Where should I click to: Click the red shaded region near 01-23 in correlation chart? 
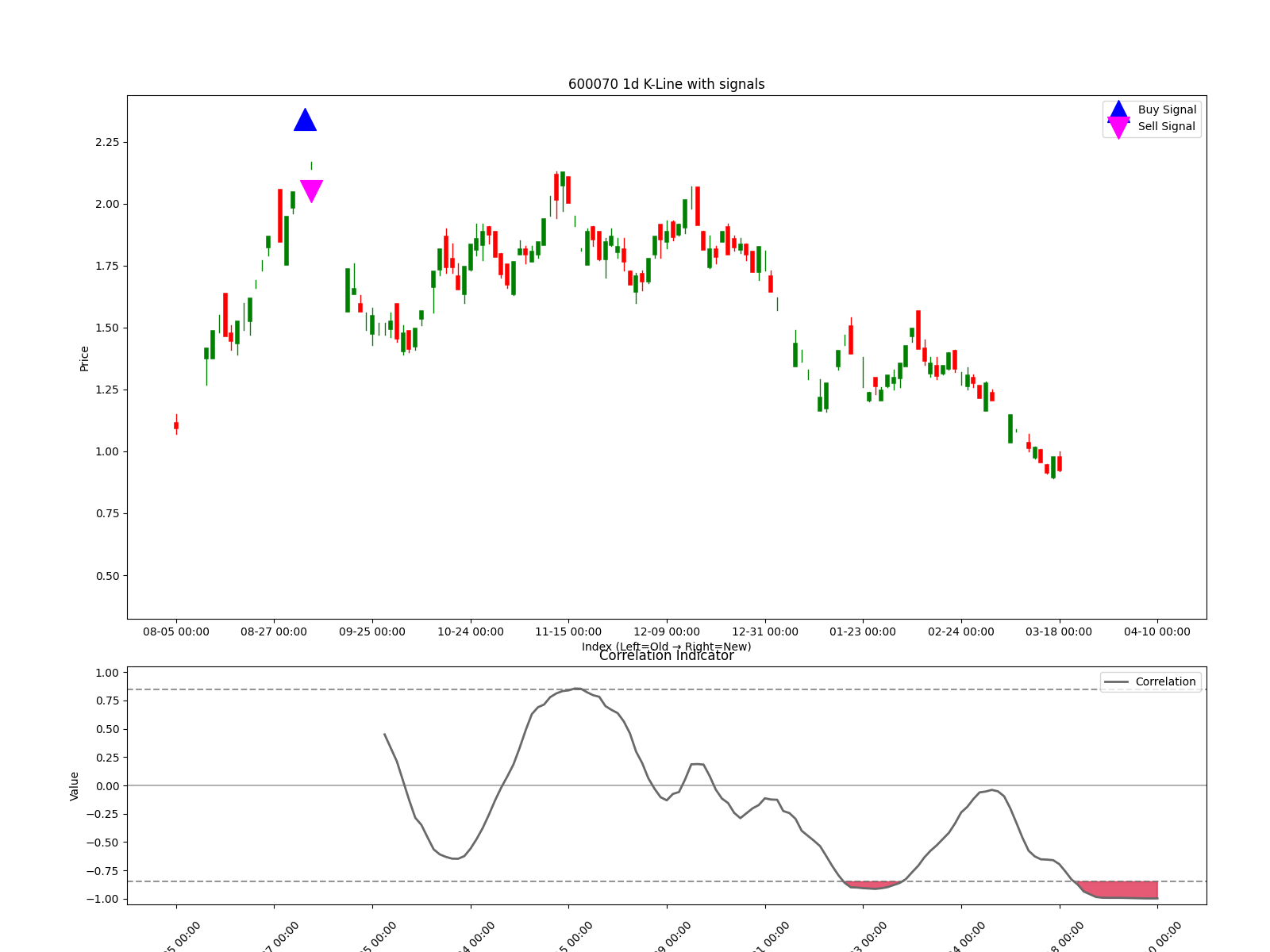pyautogui.click(x=872, y=885)
